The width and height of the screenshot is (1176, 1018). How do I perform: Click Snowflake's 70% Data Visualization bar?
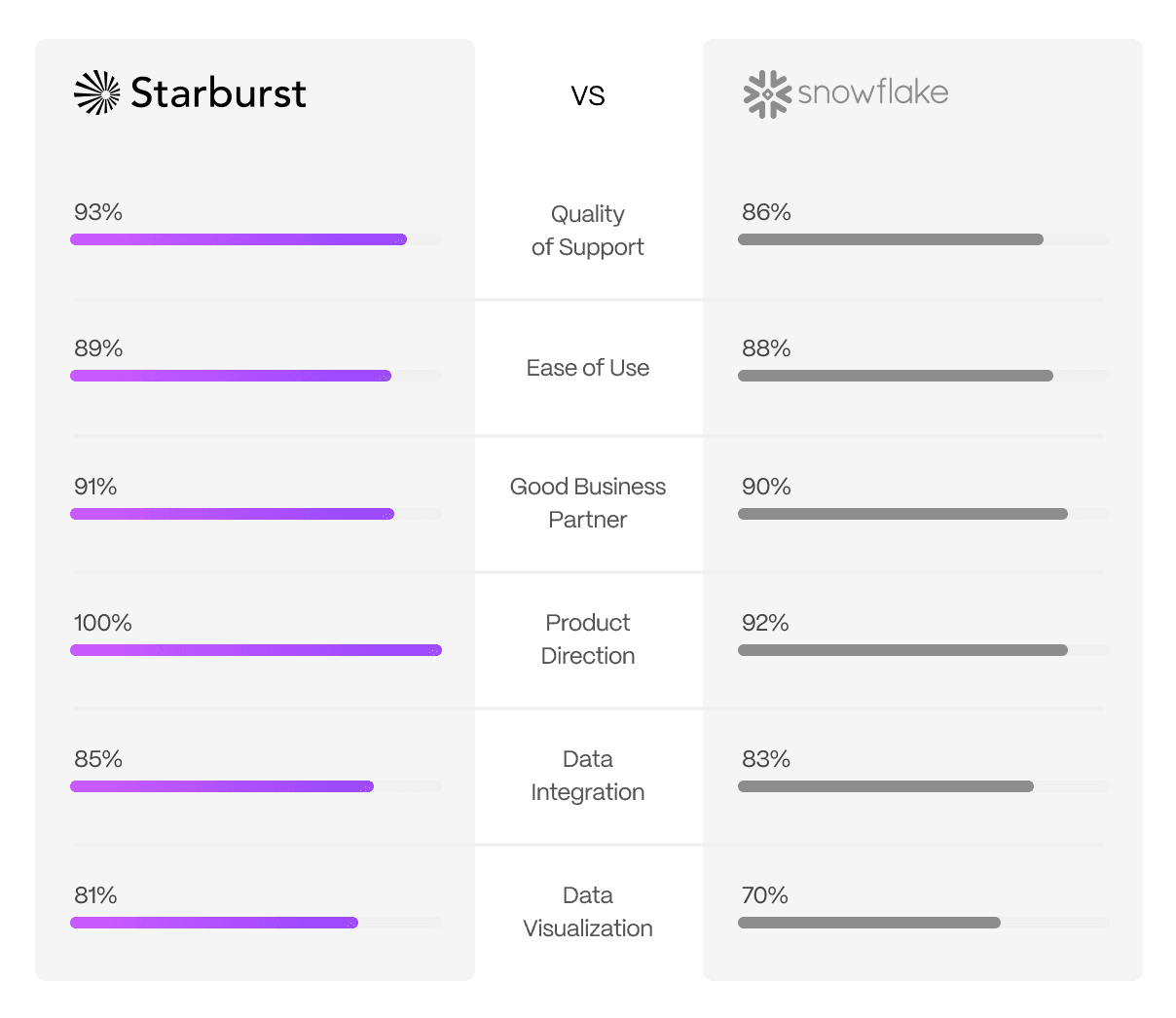tap(868, 923)
